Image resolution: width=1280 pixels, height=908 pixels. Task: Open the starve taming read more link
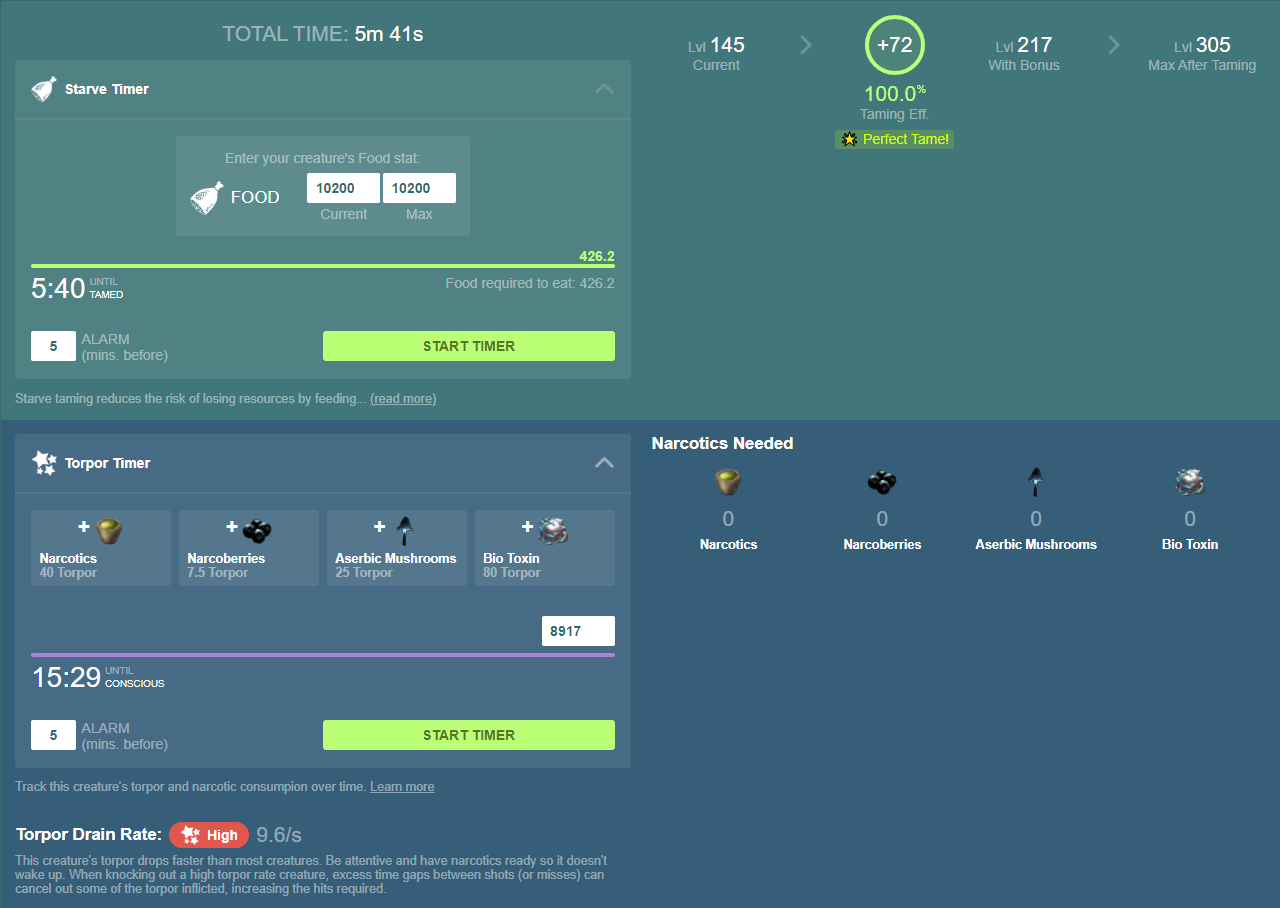point(403,399)
